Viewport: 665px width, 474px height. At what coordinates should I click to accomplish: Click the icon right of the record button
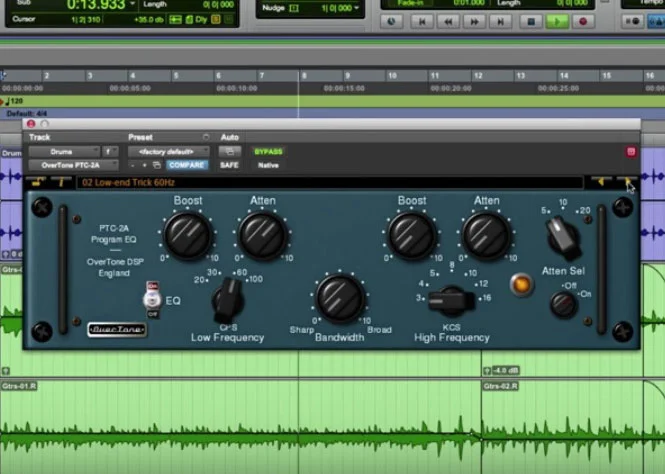tap(632, 21)
